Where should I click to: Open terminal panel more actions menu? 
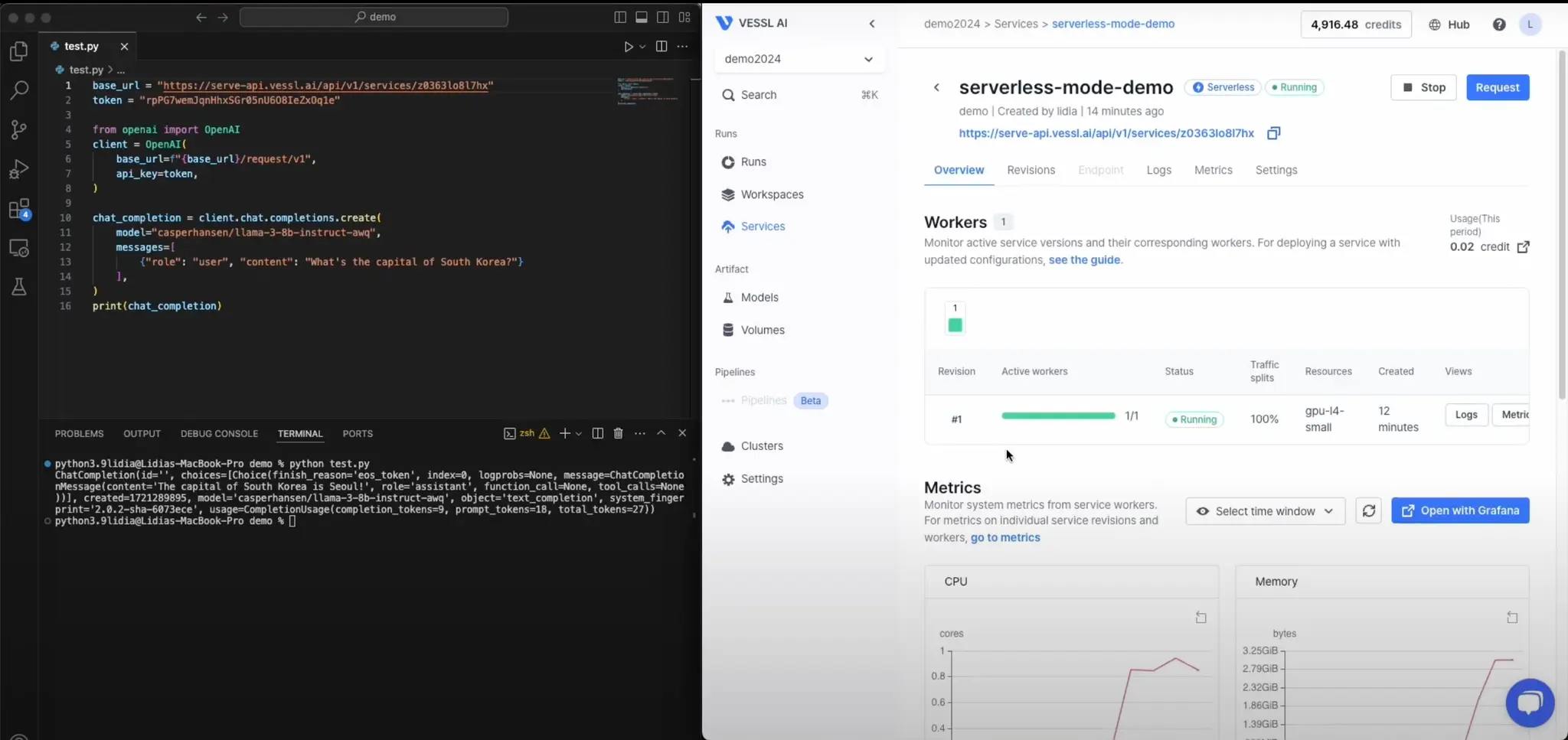[x=640, y=433]
